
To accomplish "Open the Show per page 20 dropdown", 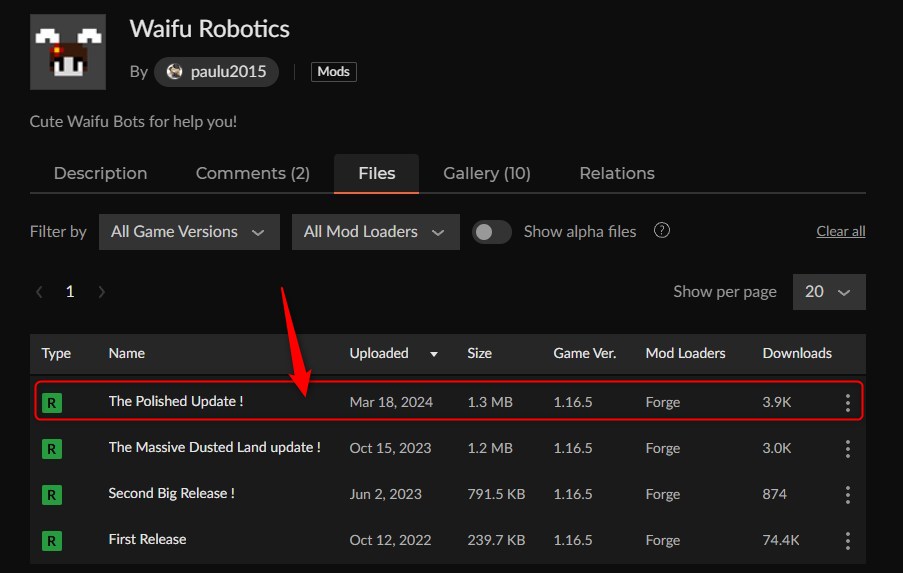I will (x=829, y=292).
